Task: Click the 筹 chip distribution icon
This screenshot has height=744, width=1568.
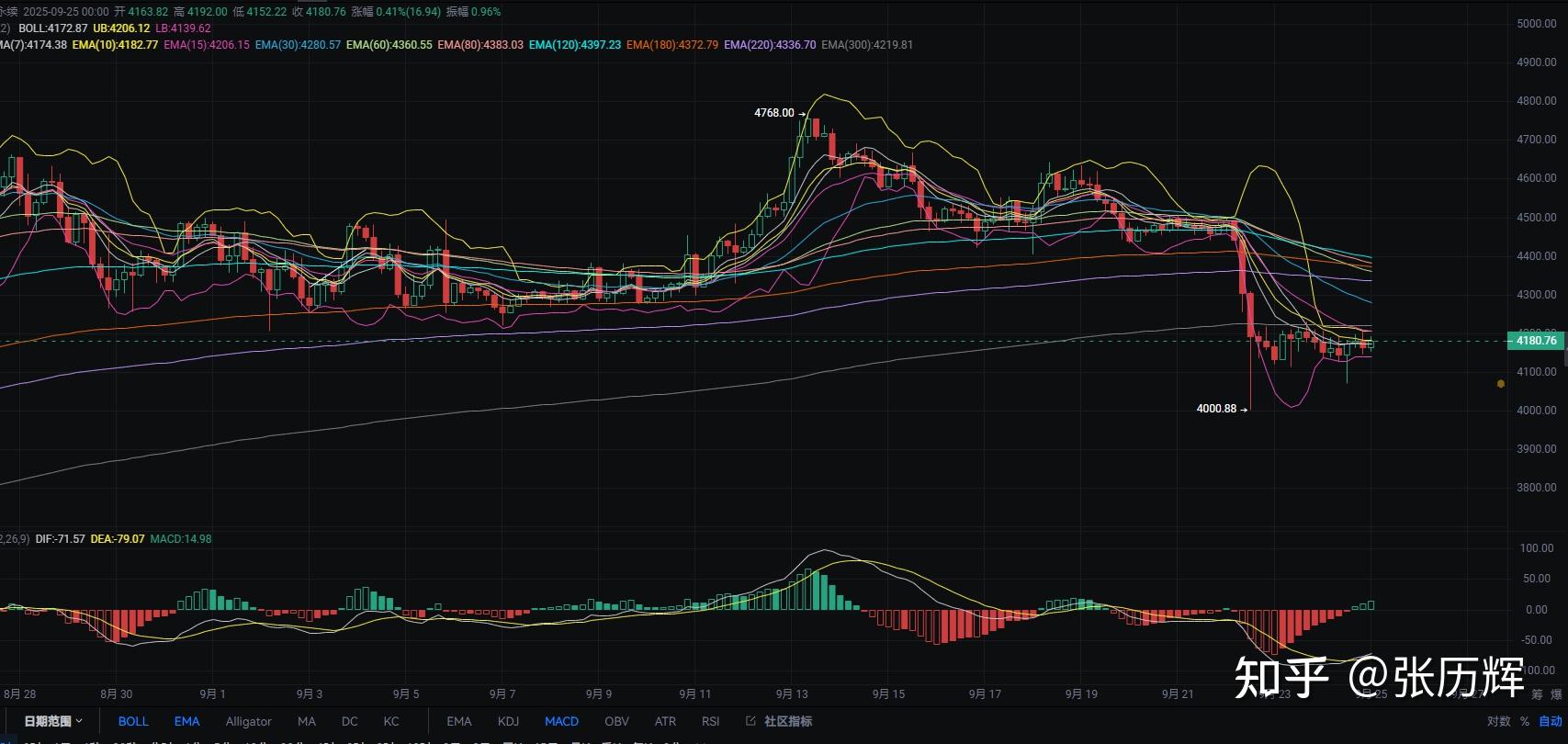Action: click(1537, 694)
